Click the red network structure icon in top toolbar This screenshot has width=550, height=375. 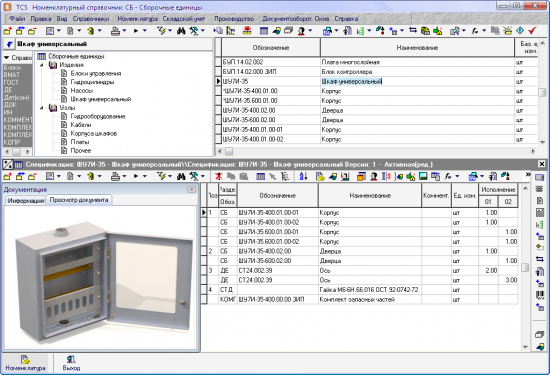247,31
